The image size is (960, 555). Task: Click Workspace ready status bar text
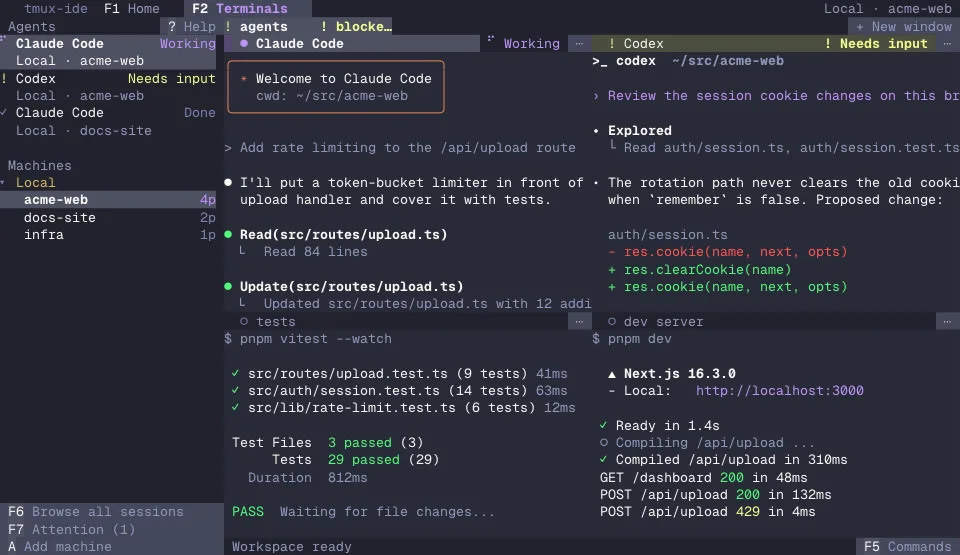[291, 546]
